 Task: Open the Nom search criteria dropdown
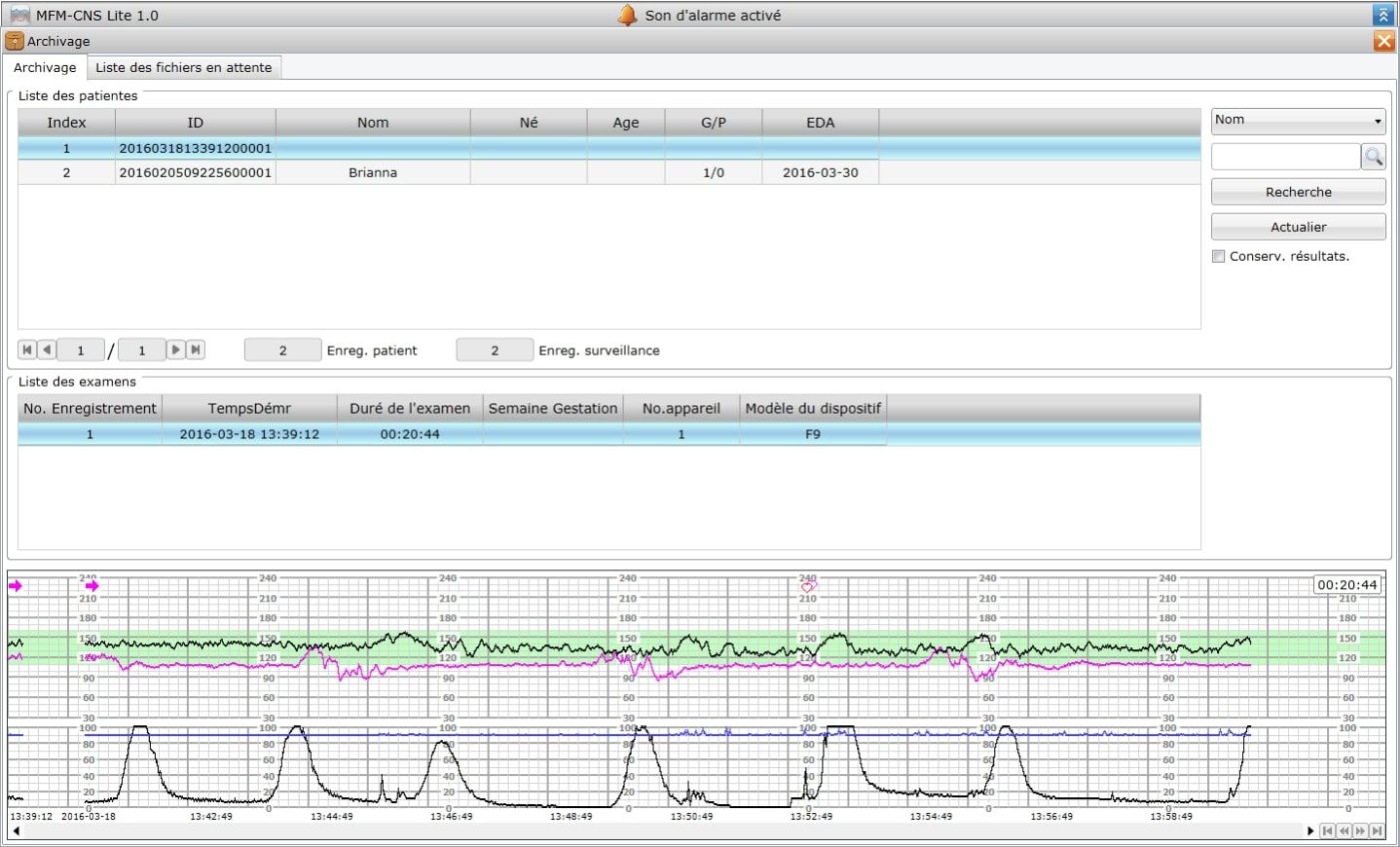[x=1298, y=121]
